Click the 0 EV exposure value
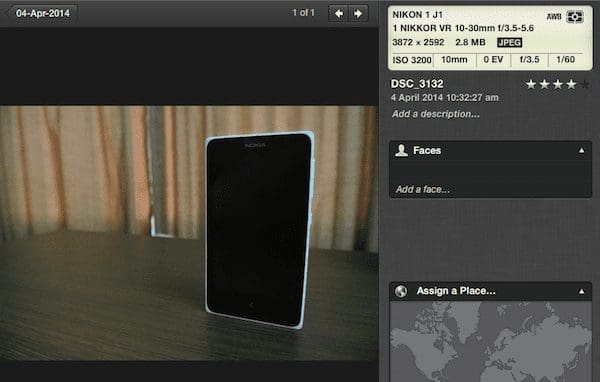The width and height of the screenshot is (600, 382). 493,60
